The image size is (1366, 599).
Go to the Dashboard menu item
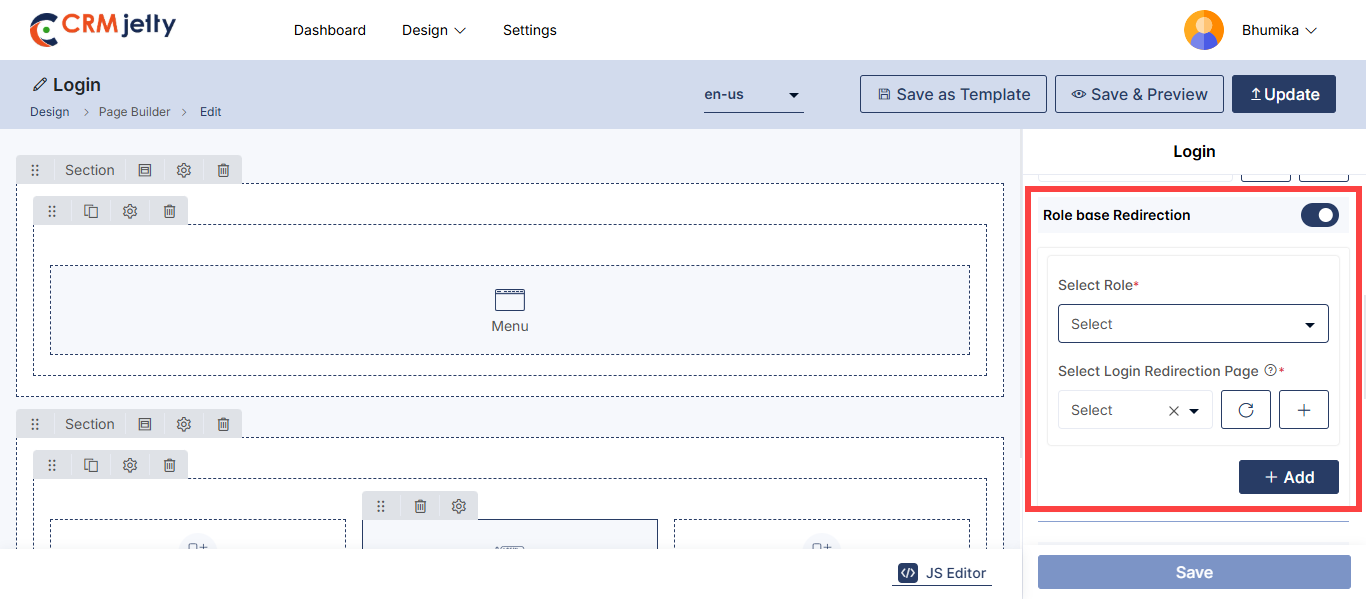[330, 30]
